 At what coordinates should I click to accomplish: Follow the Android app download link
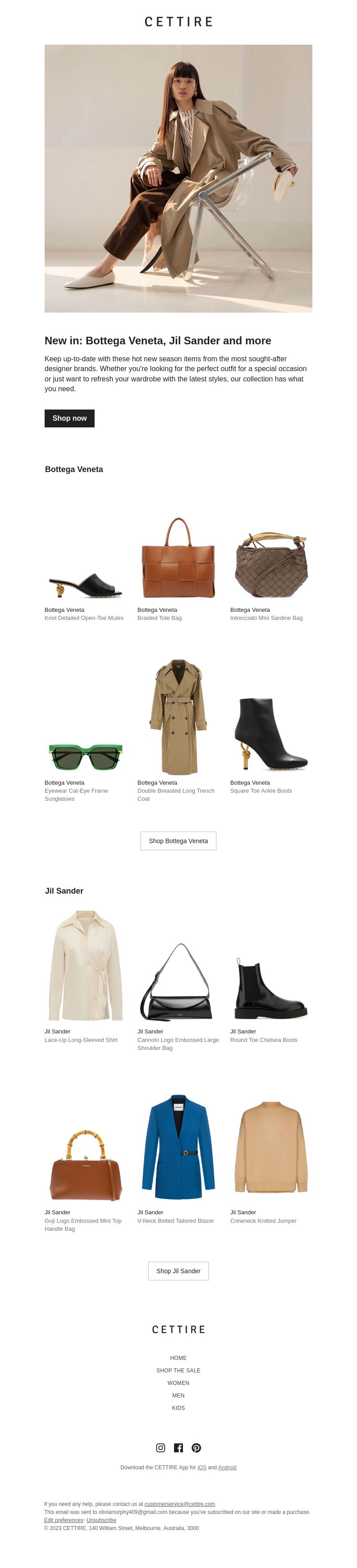point(227,1468)
